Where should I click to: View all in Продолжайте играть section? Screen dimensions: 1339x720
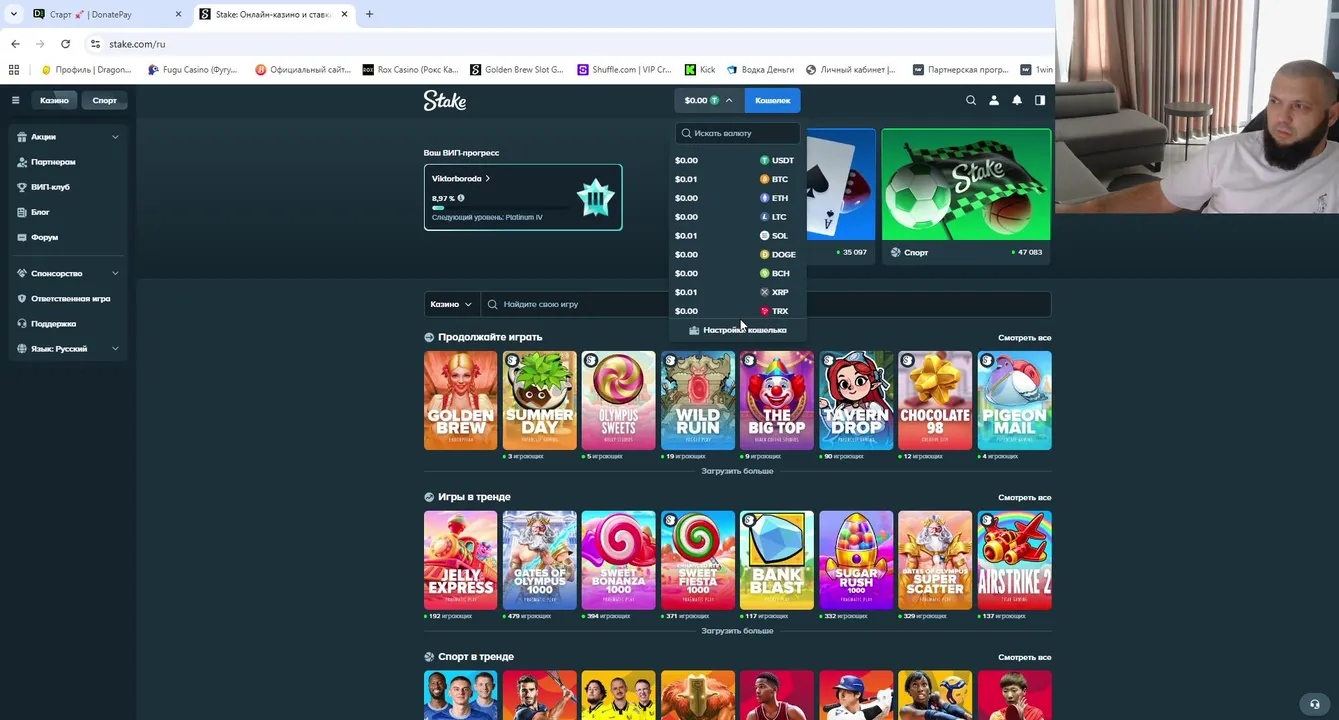coord(1024,338)
